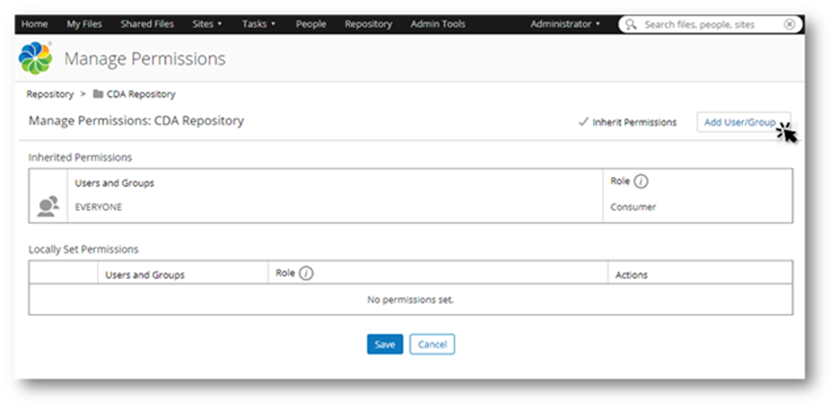Click the folder icon beside CDA Repository
This screenshot has width=835, height=409.
98,95
